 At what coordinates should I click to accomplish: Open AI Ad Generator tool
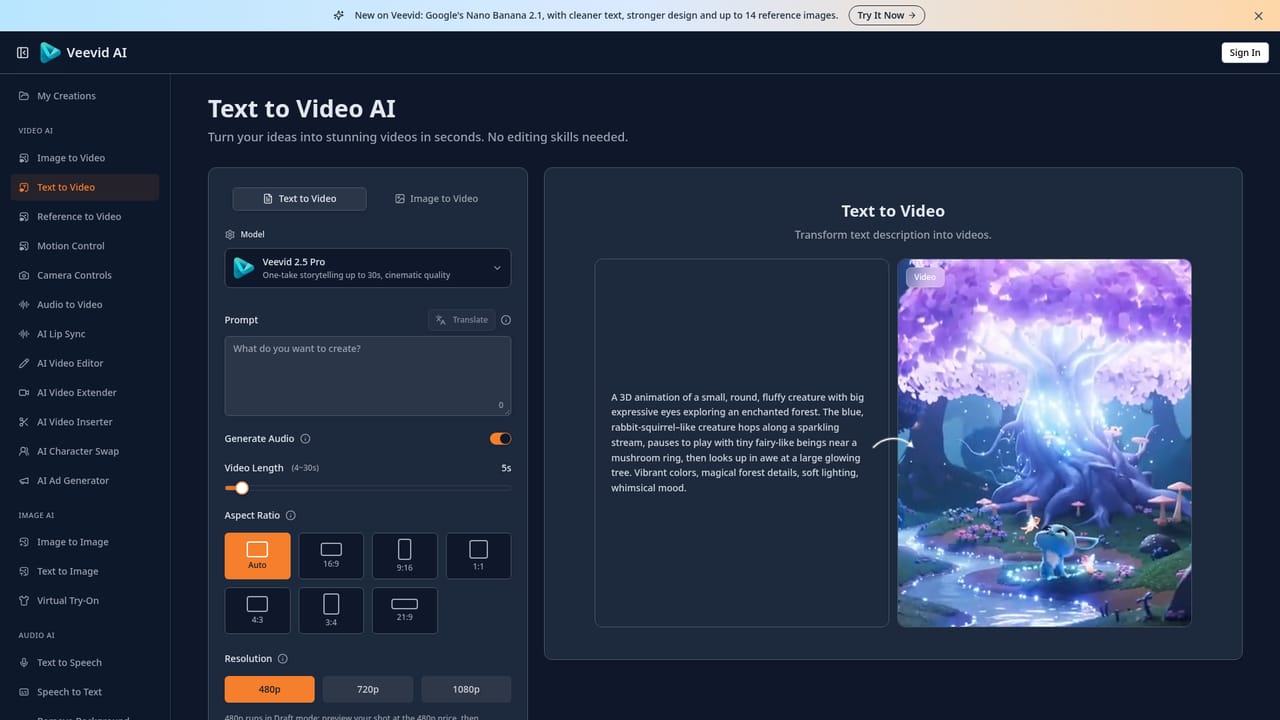tap(85, 481)
